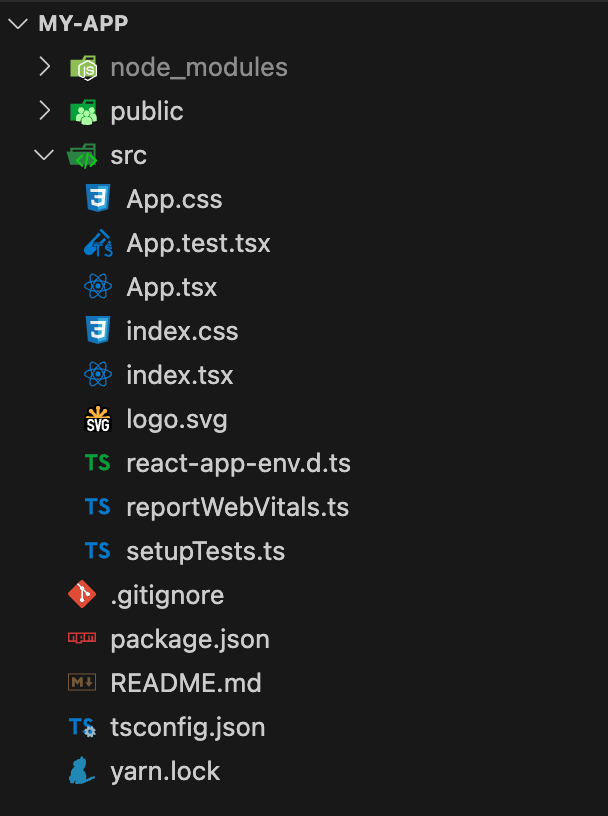Expand the public folder chevron
The height and width of the screenshot is (816, 608).
[x=44, y=111]
